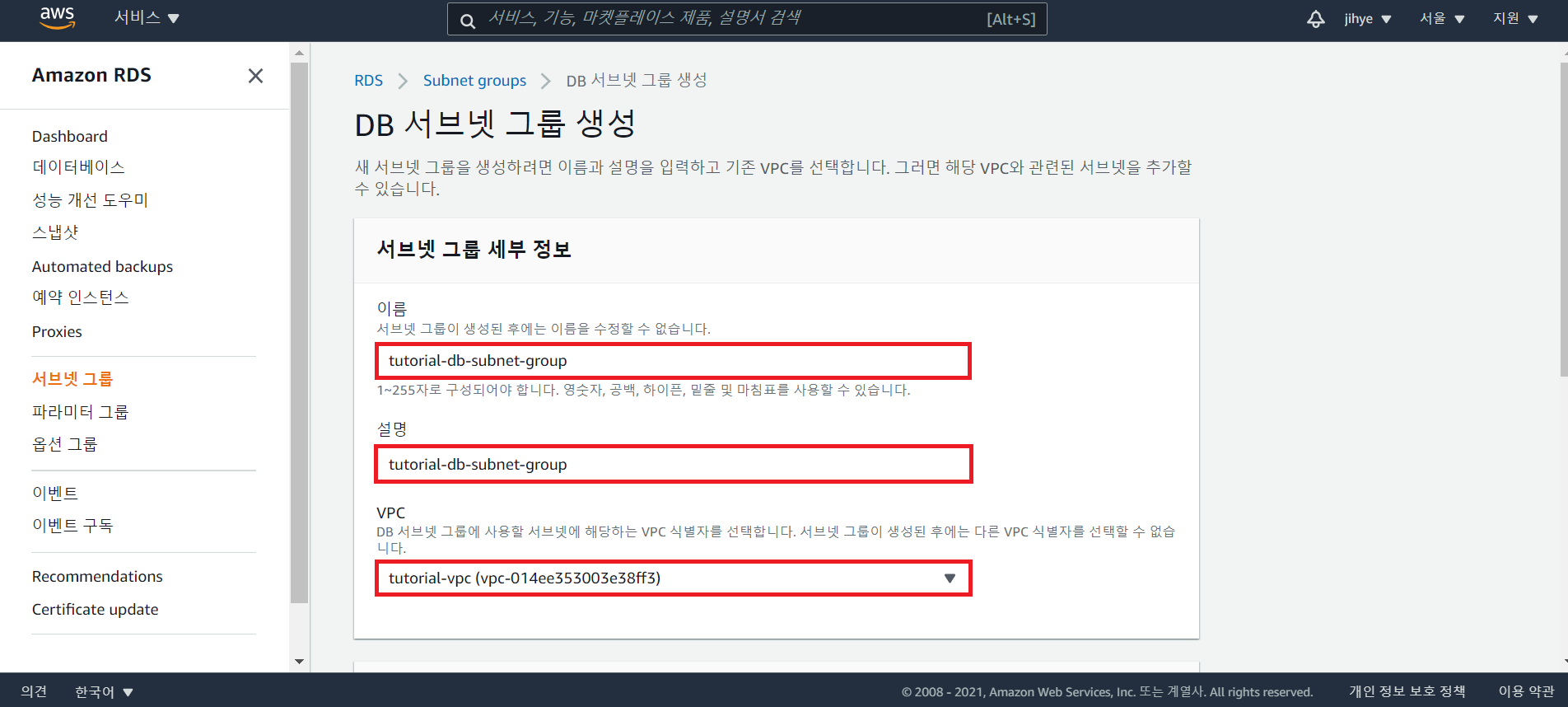Open 이용 약관 terms link

pyautogui.click(x=1526, y=691)
